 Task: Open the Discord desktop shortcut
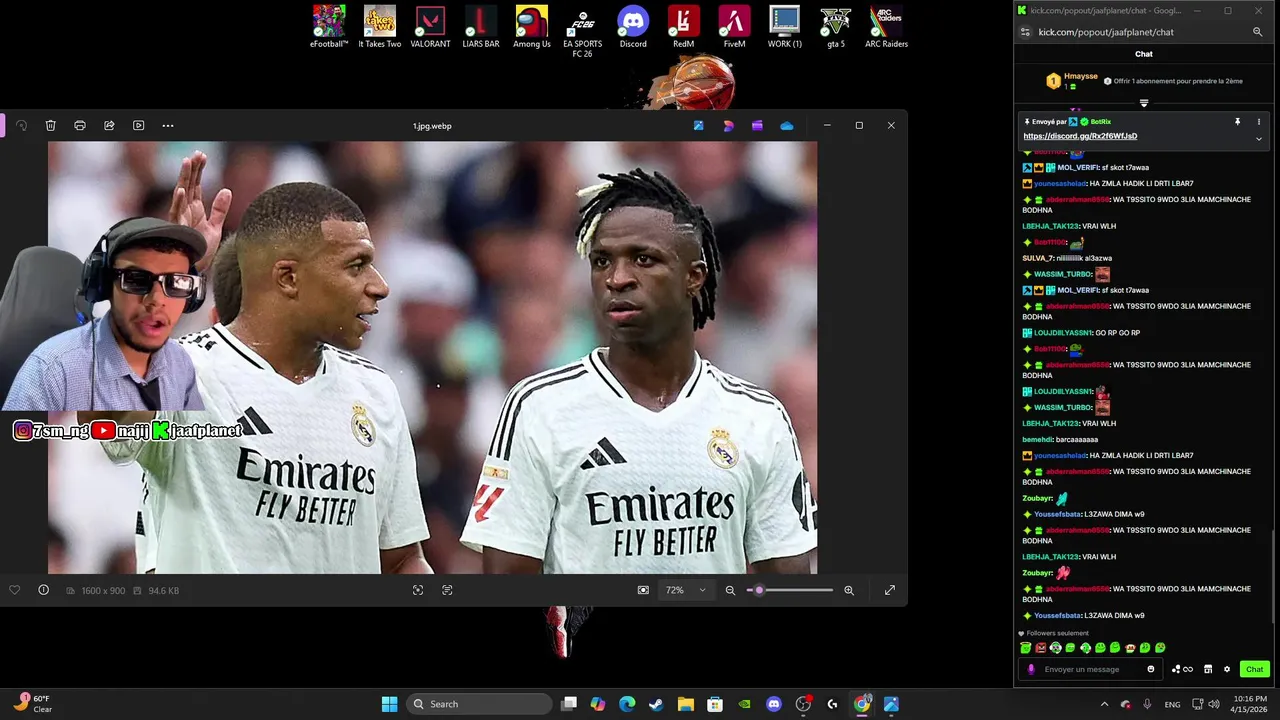point(633,27)
